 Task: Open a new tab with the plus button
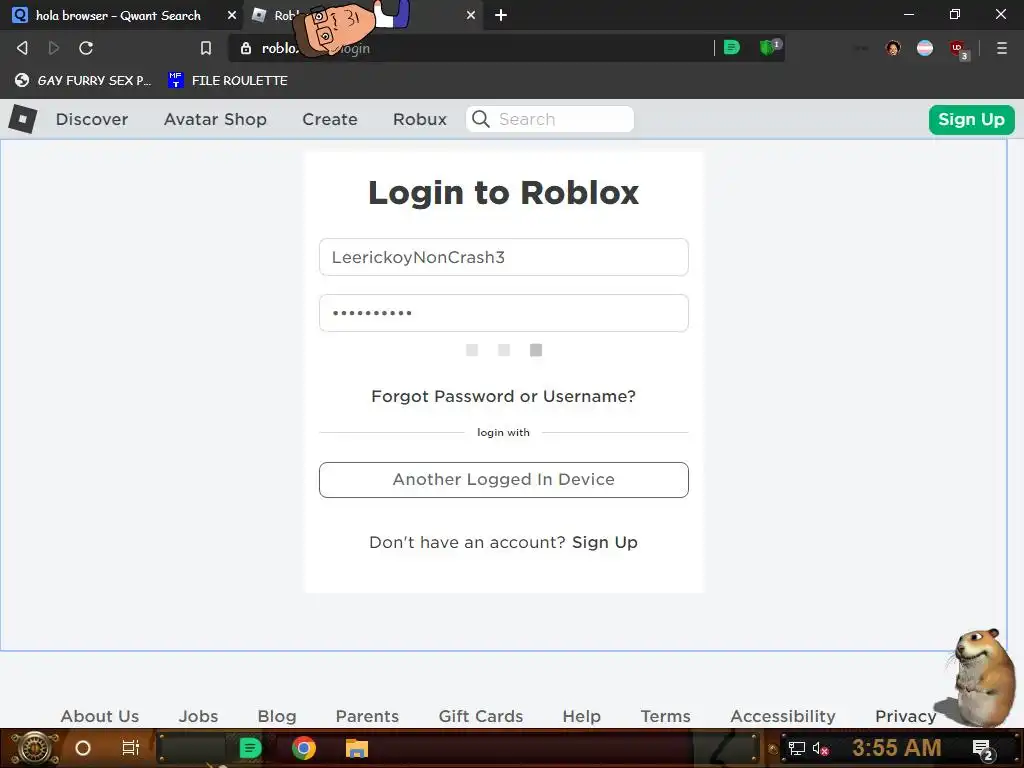pyautogui.click(x=501, y=15)
